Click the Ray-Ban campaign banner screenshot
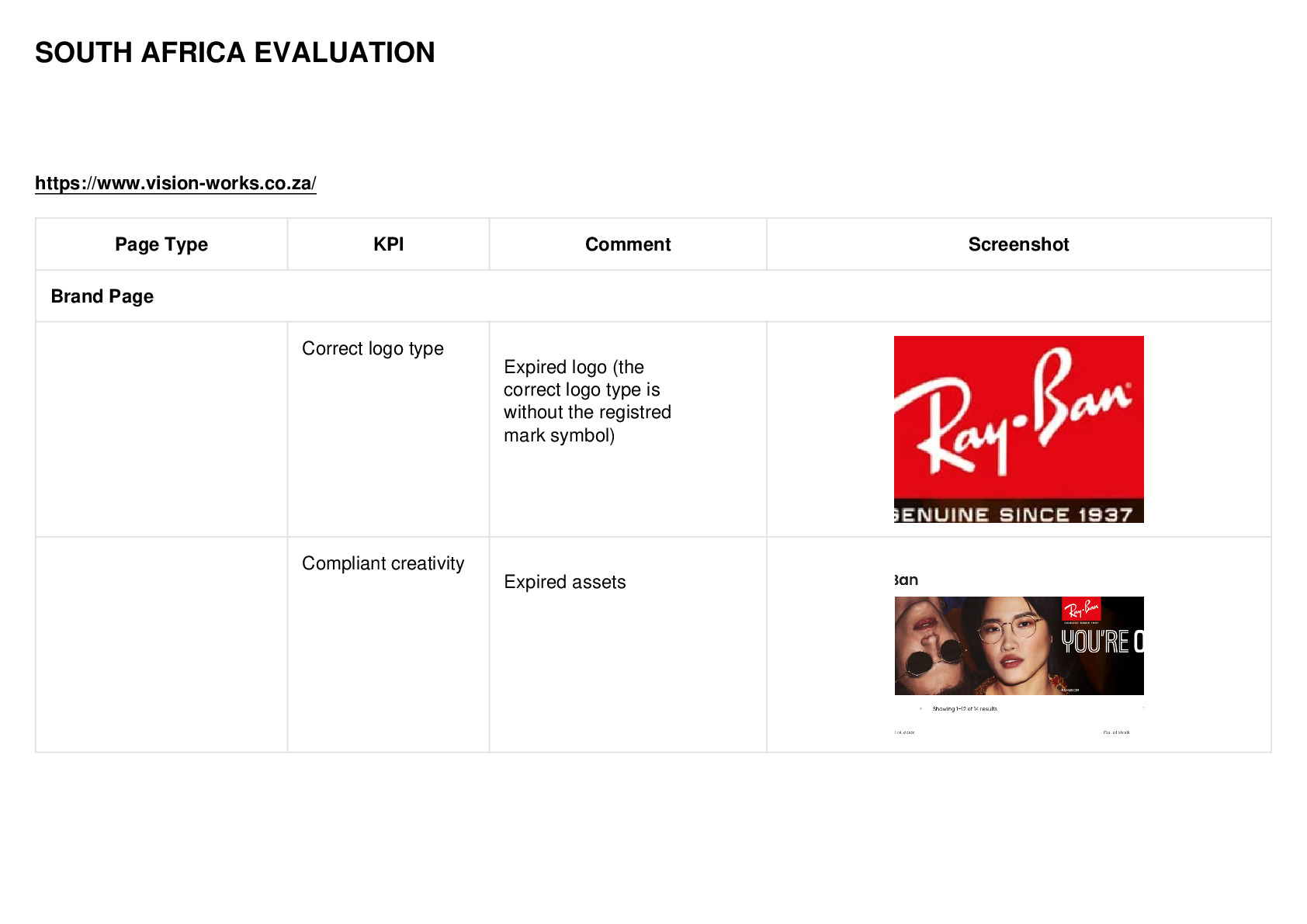This screenshot has height=924, width=1307. click(1018, 645)
